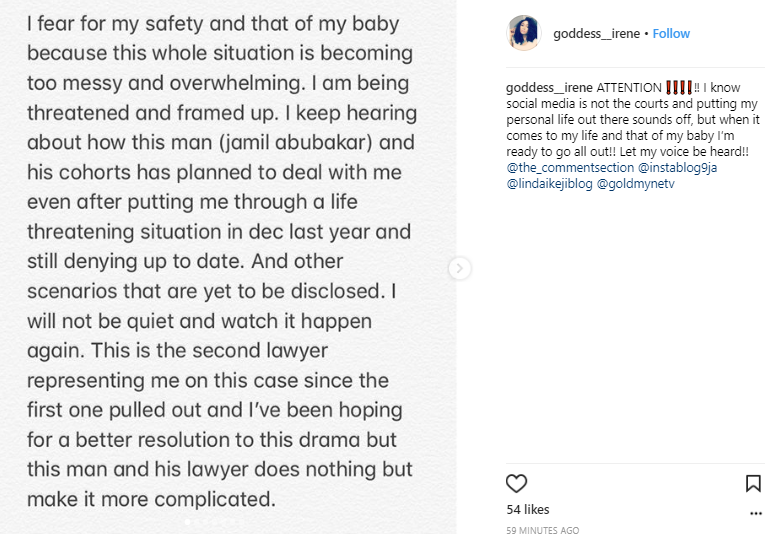Viewport: 780px width, 534px height.
Task: Visit the @the_commentsection mention
Action: pyautogui.click(x=568, y=167)
